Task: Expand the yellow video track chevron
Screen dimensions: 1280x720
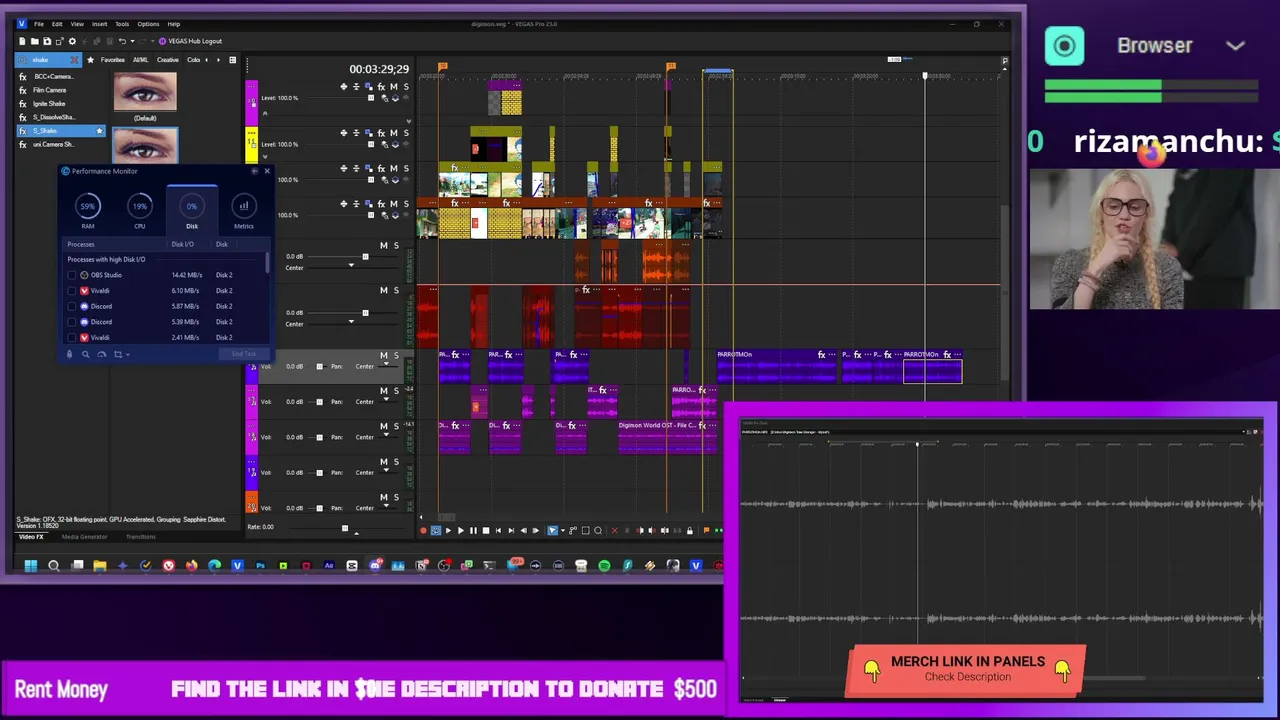Action: pyautogui.click(x=265, y=156)
